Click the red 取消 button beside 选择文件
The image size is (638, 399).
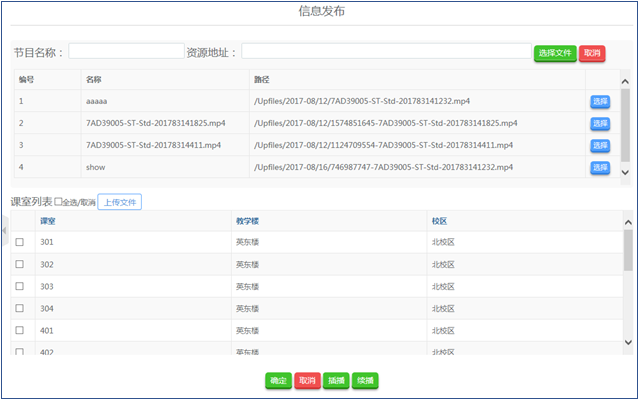click(x=592, y=53)
